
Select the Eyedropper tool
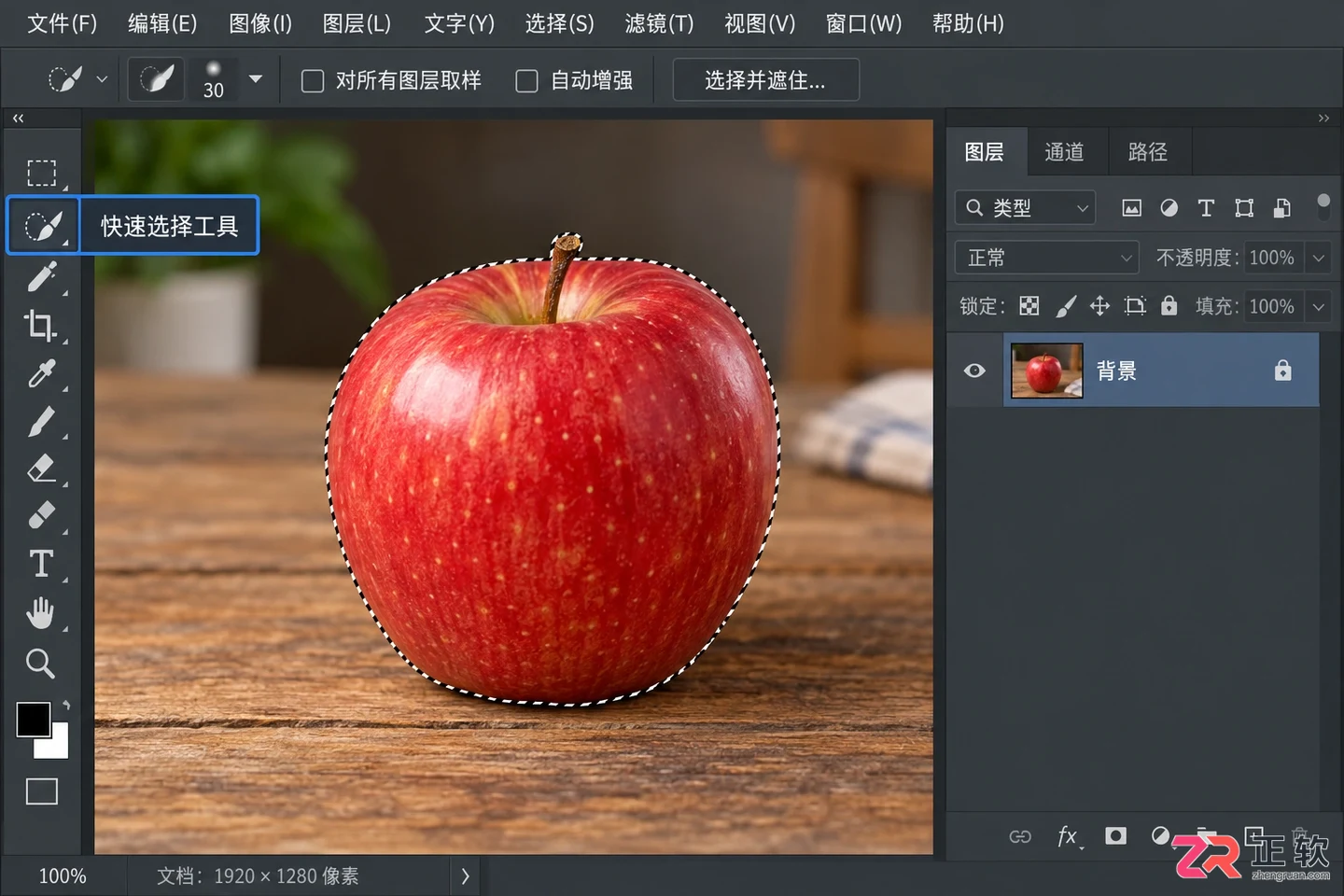[x=41, y=373]
